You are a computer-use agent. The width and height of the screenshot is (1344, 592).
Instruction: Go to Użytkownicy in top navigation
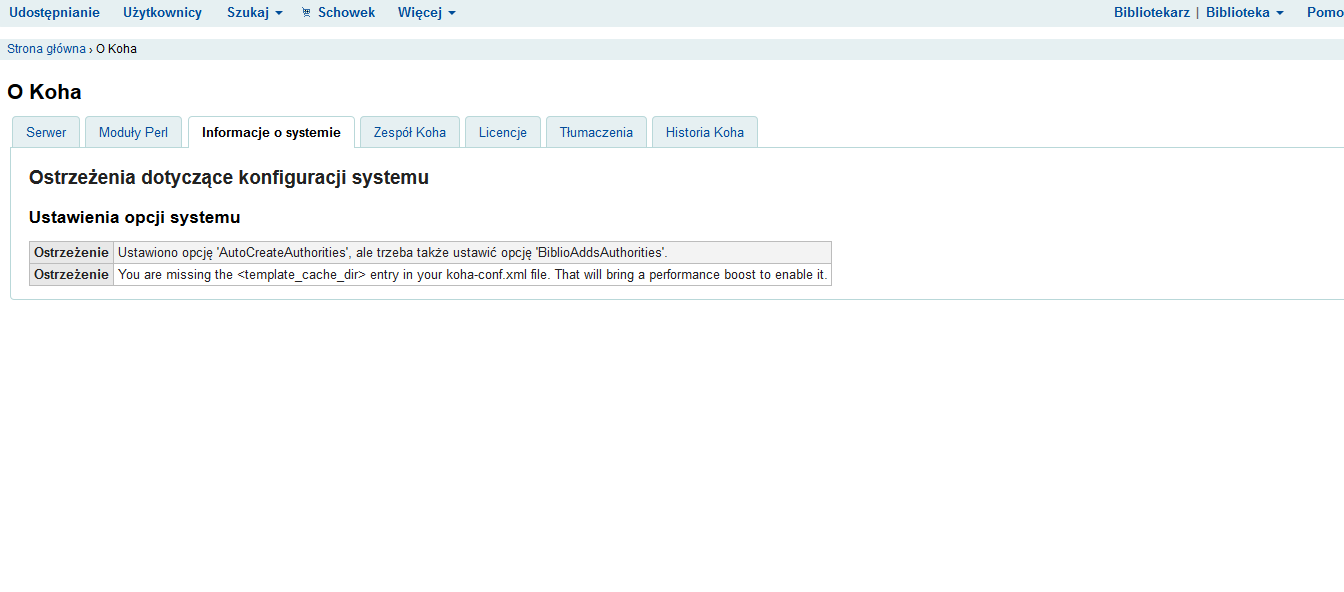(162, 12)
